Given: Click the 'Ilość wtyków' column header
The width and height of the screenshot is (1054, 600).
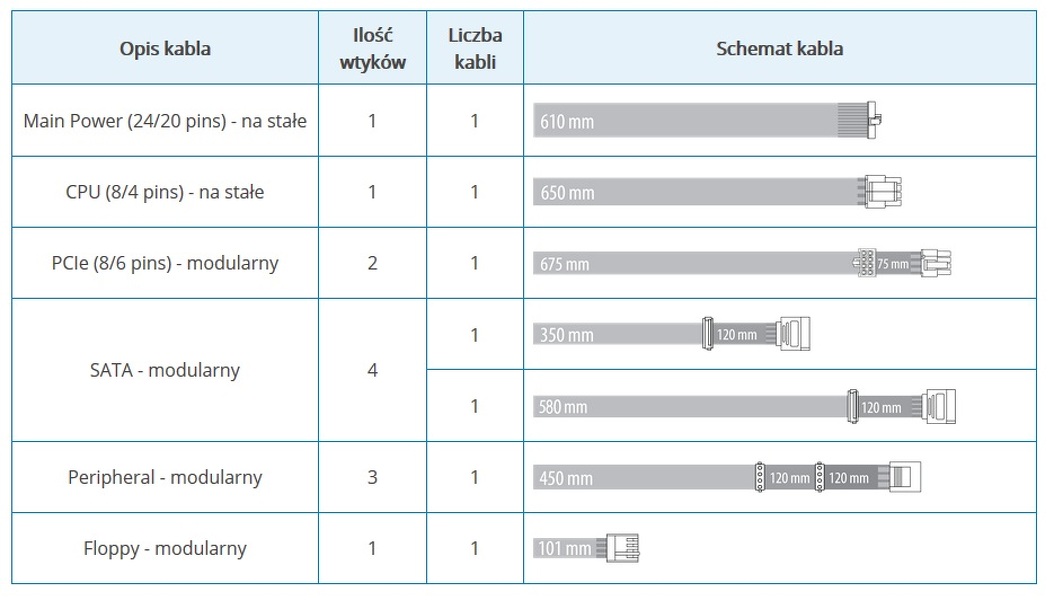Looking at the screenshot, I should point(372,48).
